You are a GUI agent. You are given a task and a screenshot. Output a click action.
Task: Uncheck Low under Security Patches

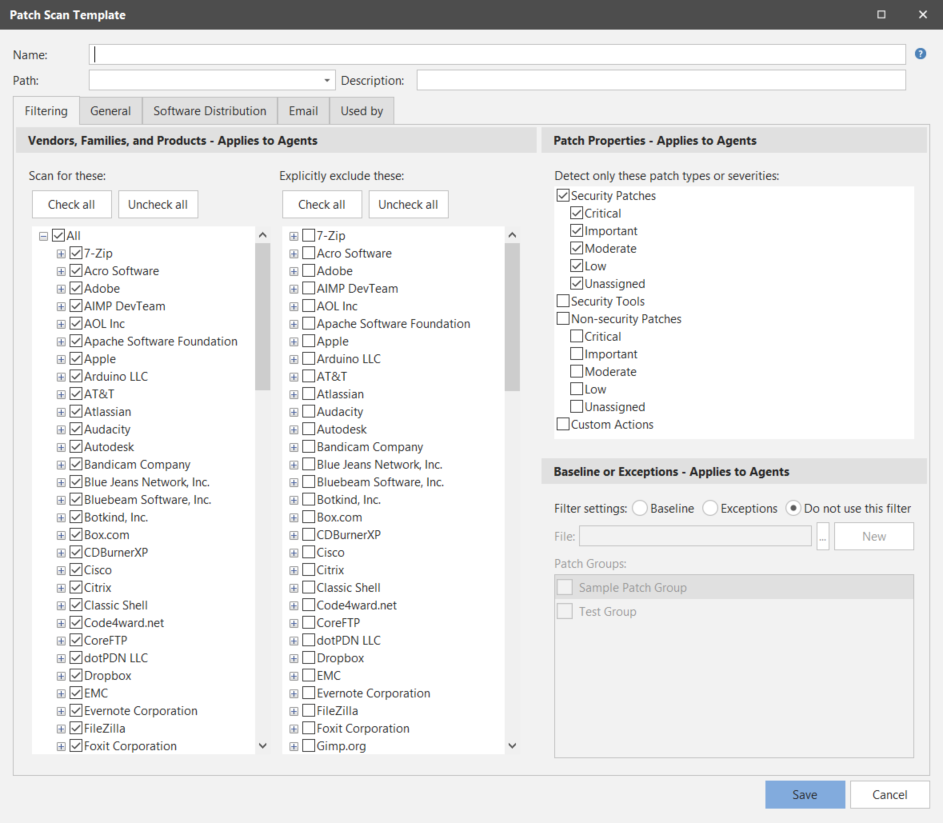[x=577, y=266]
